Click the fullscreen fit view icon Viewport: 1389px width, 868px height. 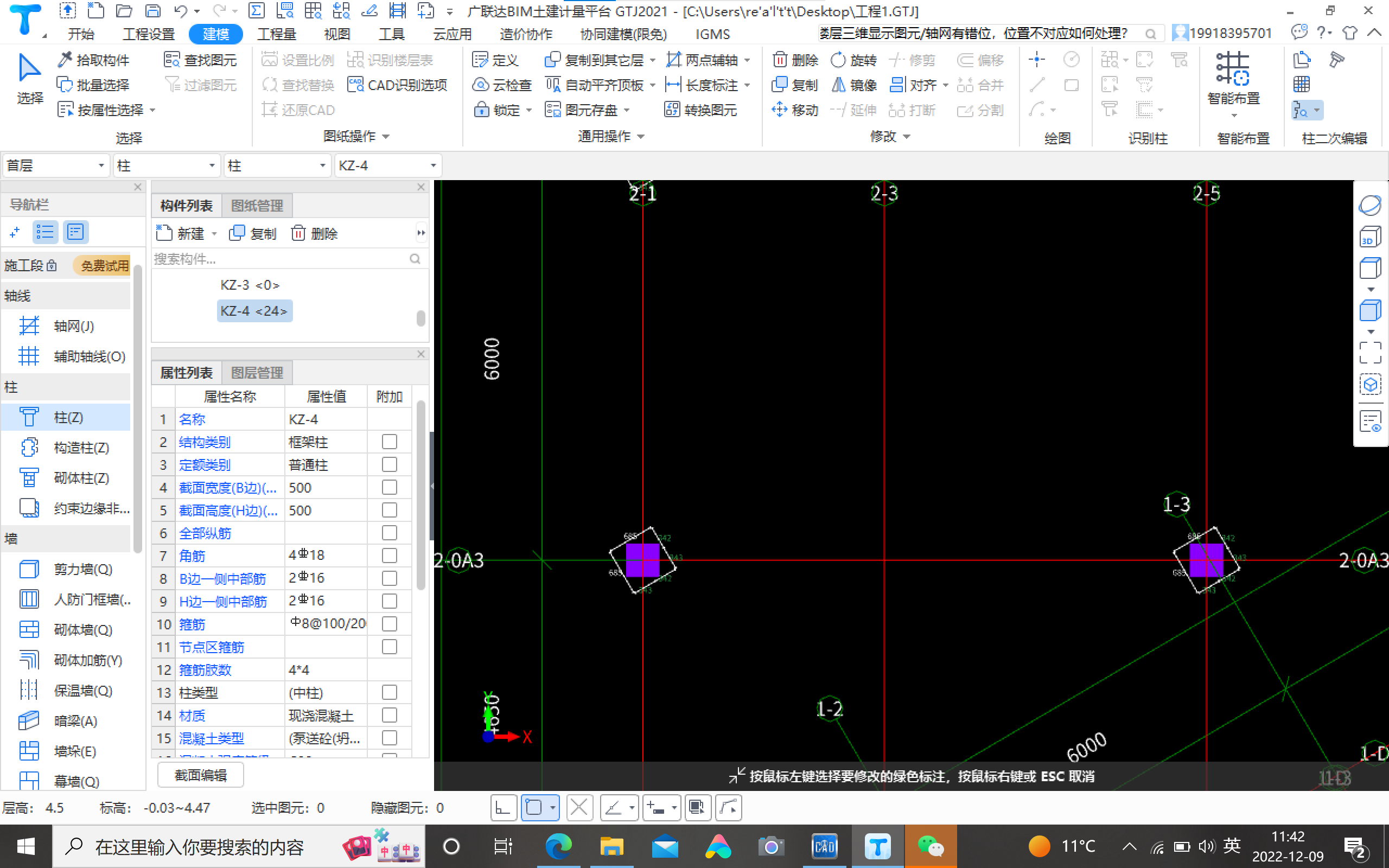click(x=1370, y=352)
